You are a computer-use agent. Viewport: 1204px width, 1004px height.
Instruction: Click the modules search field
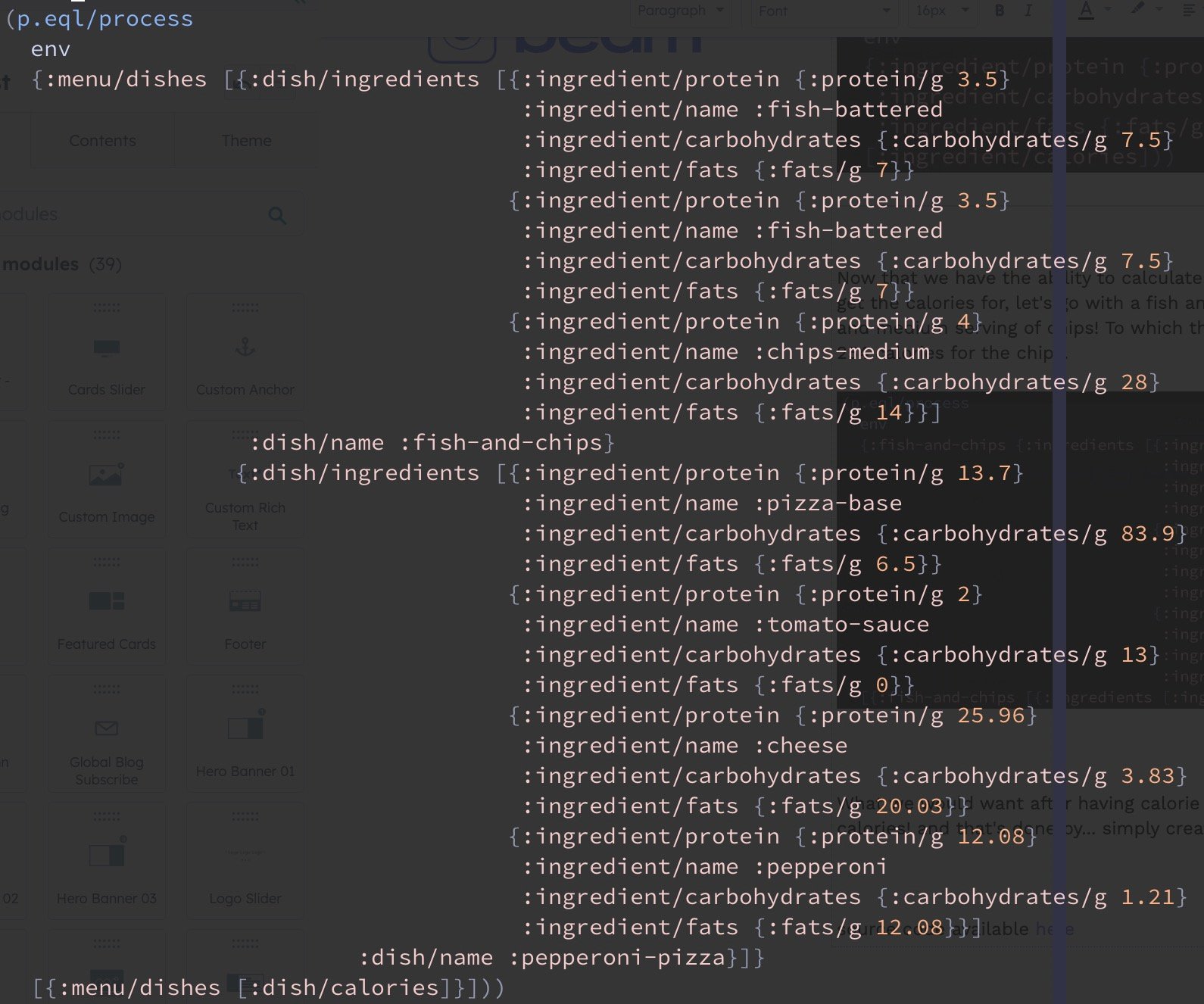pyautogui.click(x=151, y=215)
